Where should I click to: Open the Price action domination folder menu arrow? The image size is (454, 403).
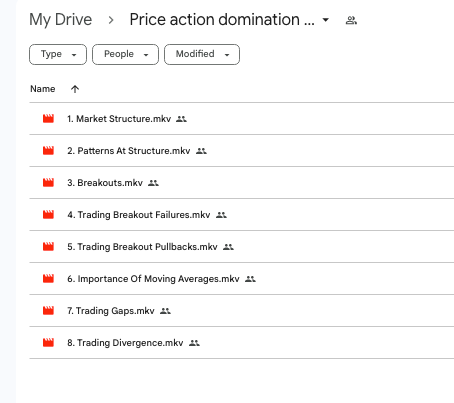326,20
